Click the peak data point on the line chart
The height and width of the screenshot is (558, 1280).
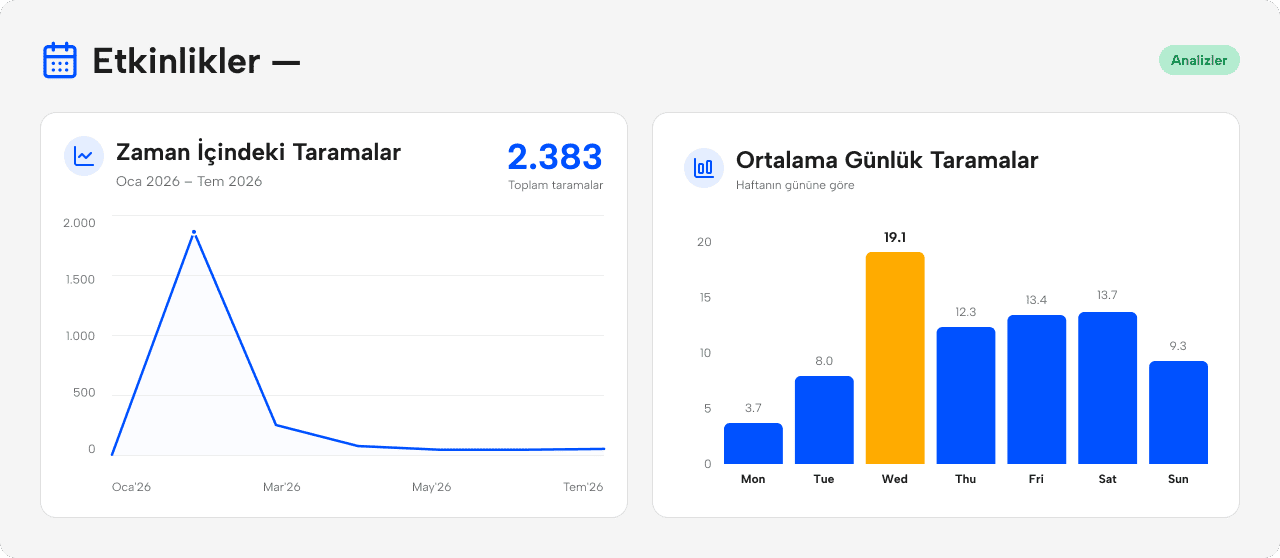pos(194,232)
